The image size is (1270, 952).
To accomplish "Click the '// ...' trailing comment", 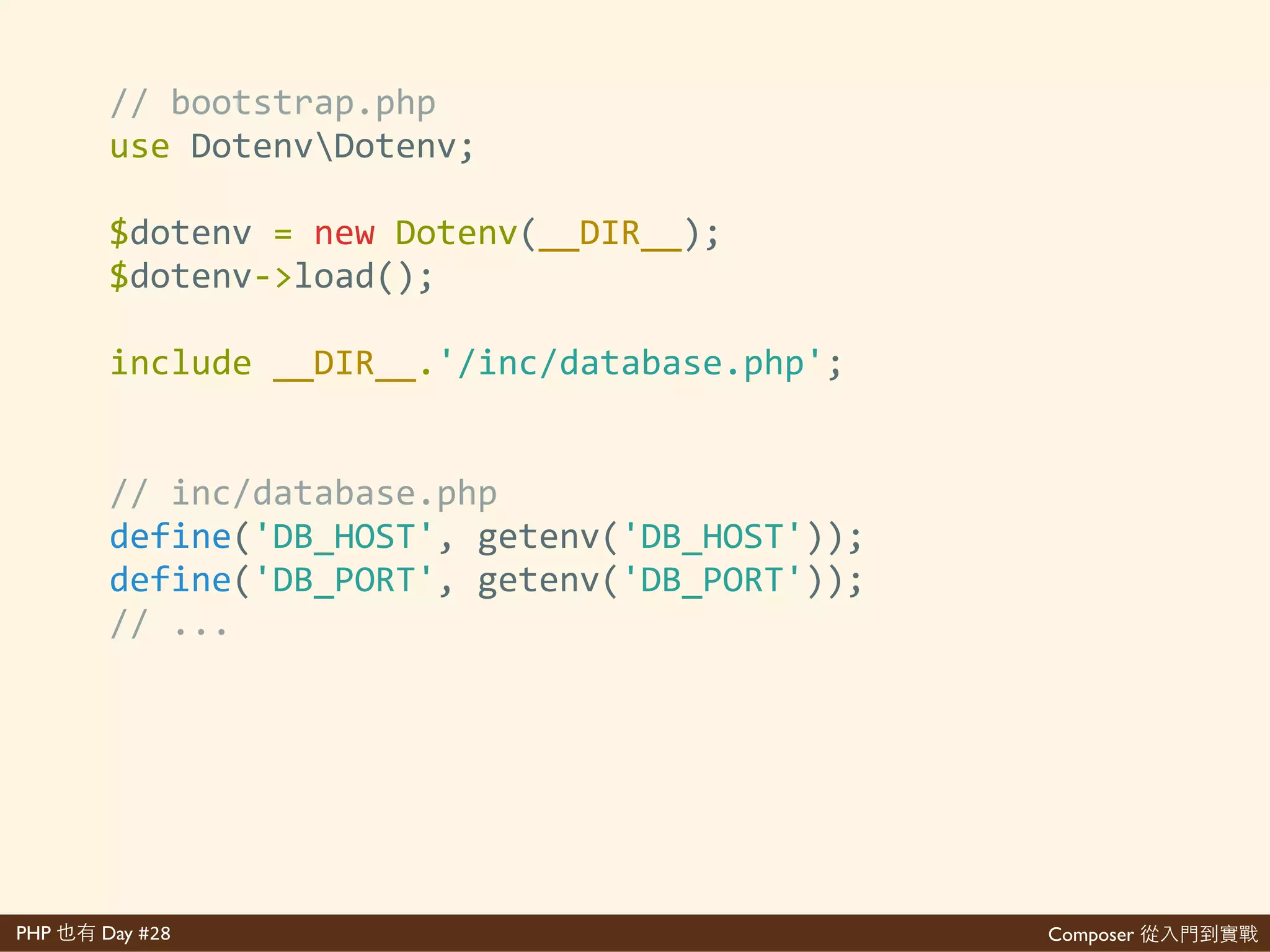I will (x=169, y=624).
